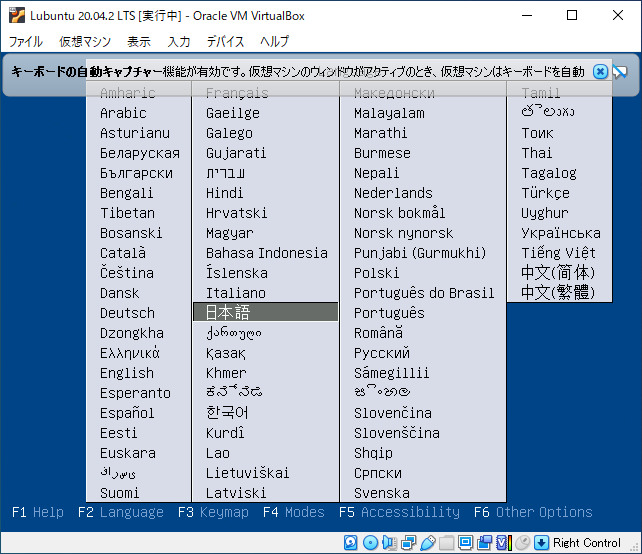Select Latviski in the language list

pos(236,493)
